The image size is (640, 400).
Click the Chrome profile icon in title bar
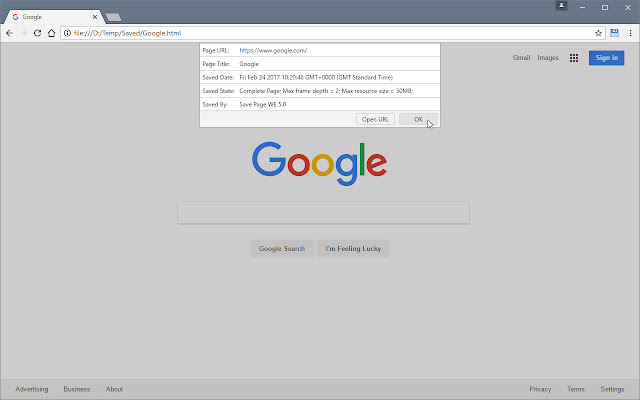tap(561, 6)
